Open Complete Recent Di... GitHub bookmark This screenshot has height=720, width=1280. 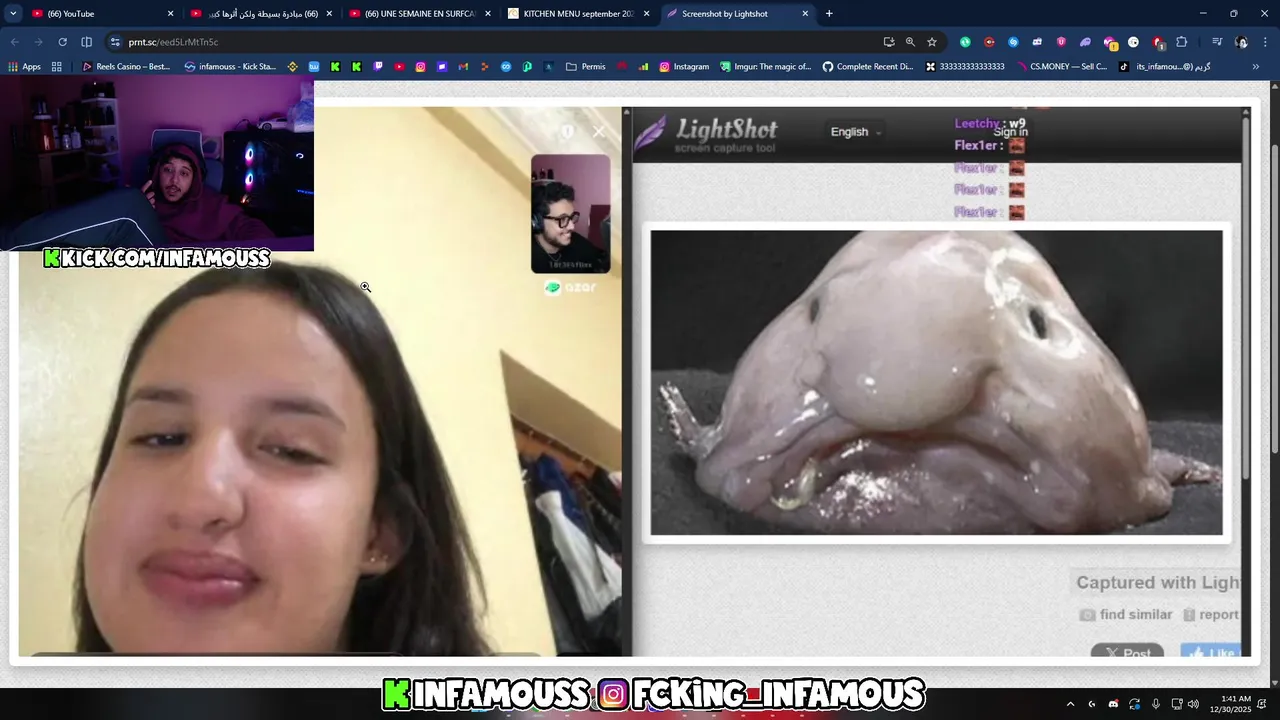click(868, 67)
